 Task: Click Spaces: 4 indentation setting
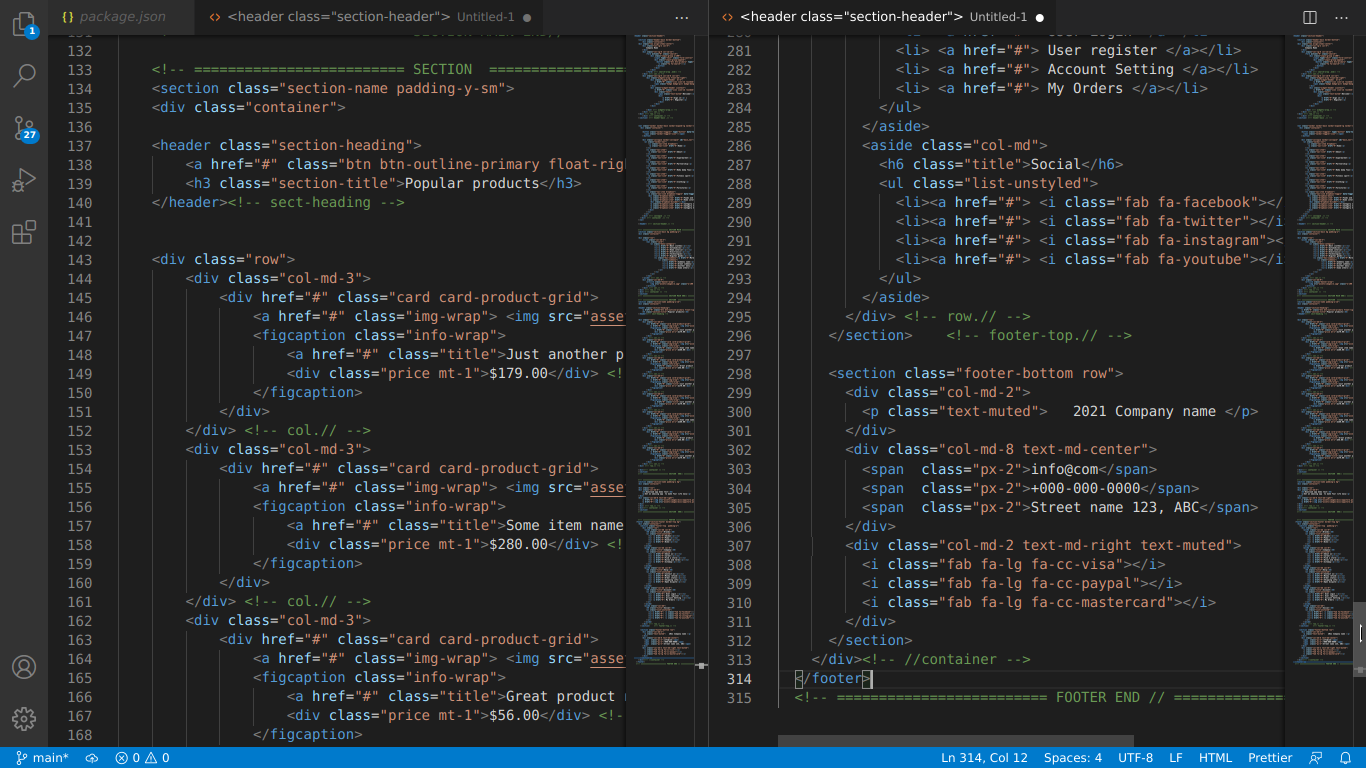[1073, 758]
